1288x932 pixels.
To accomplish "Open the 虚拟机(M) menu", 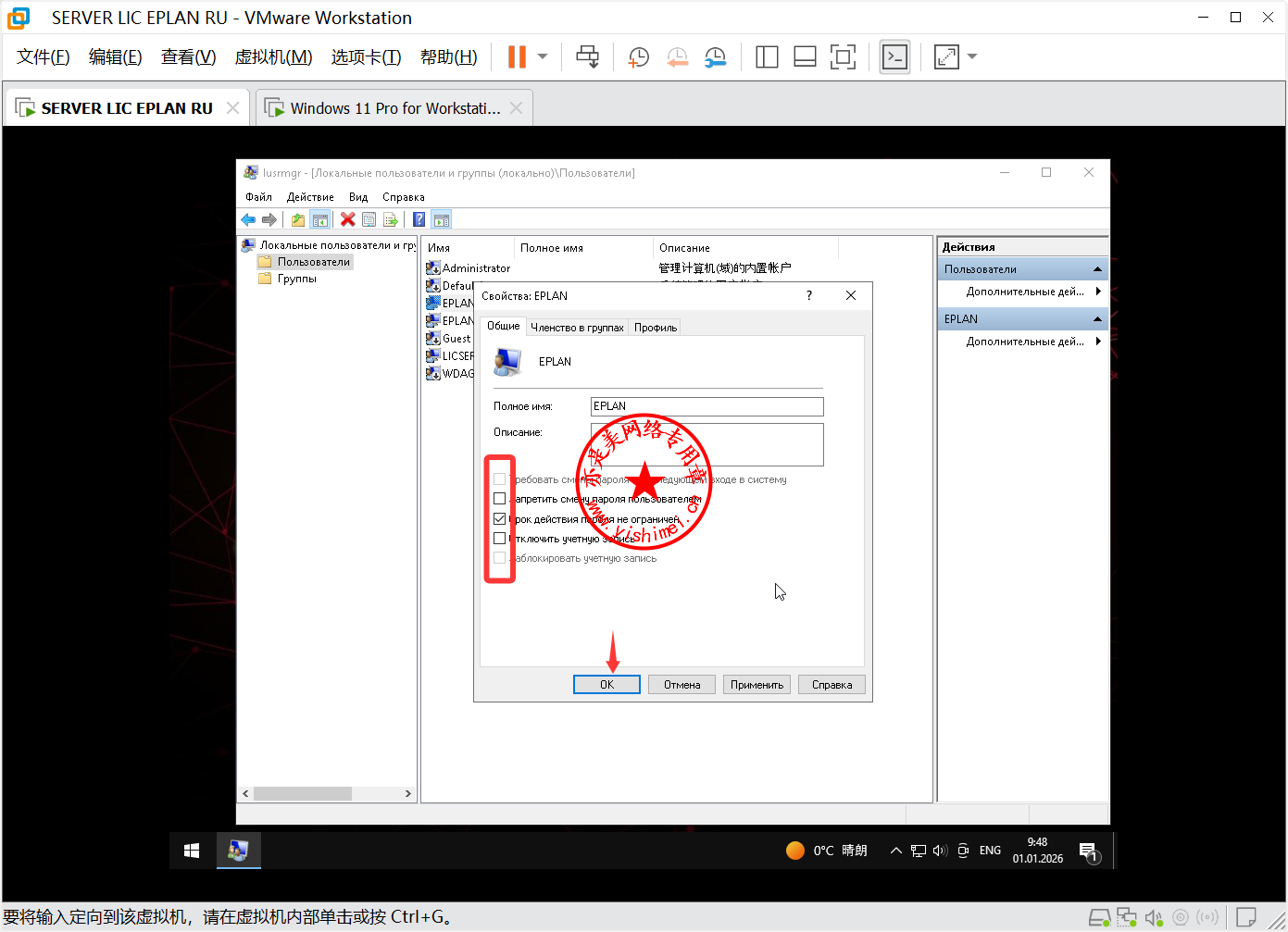I will (x=273, y=56).
